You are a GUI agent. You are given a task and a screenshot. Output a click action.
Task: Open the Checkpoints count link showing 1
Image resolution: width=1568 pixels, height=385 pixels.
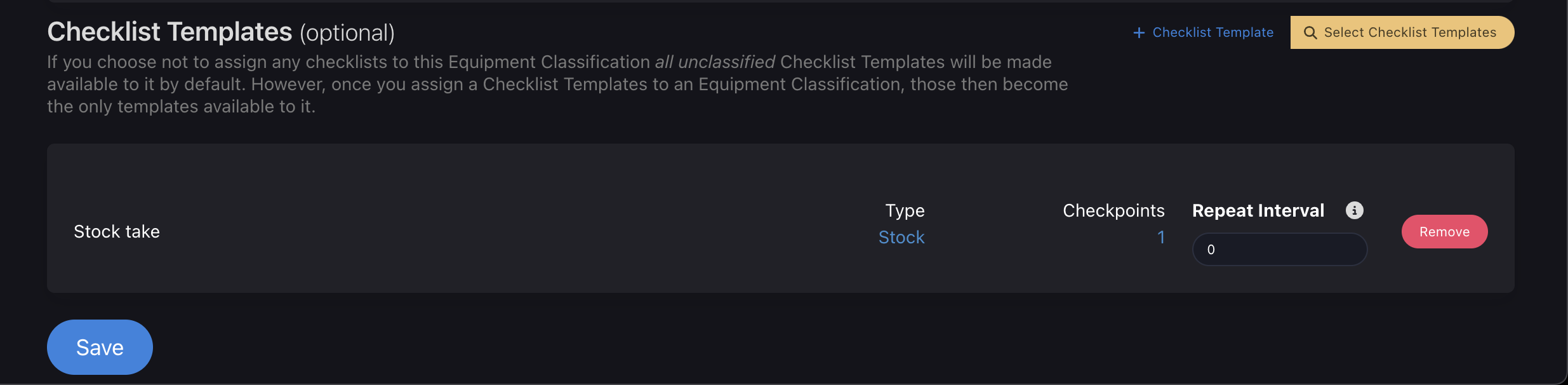[x=1160, y=237]
